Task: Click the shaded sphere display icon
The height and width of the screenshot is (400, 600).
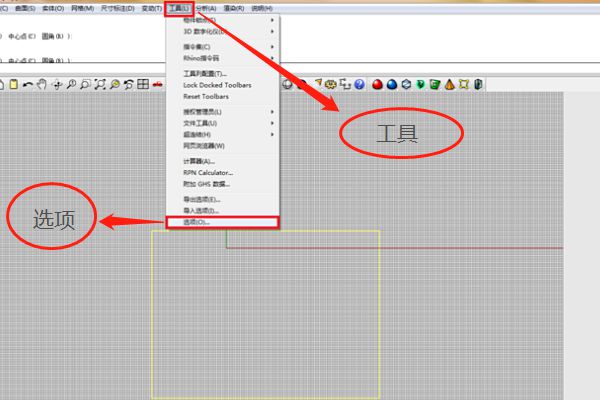Action: point(287,85)
